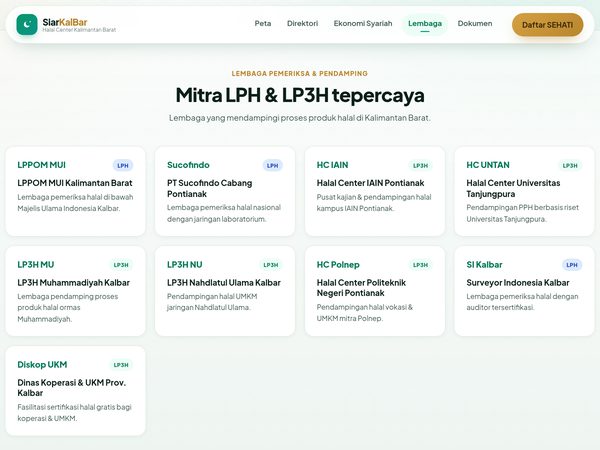This screenshot has width=600, height=450.
Task: Open the Peta menu item
Action: click(x=263, y=23)
